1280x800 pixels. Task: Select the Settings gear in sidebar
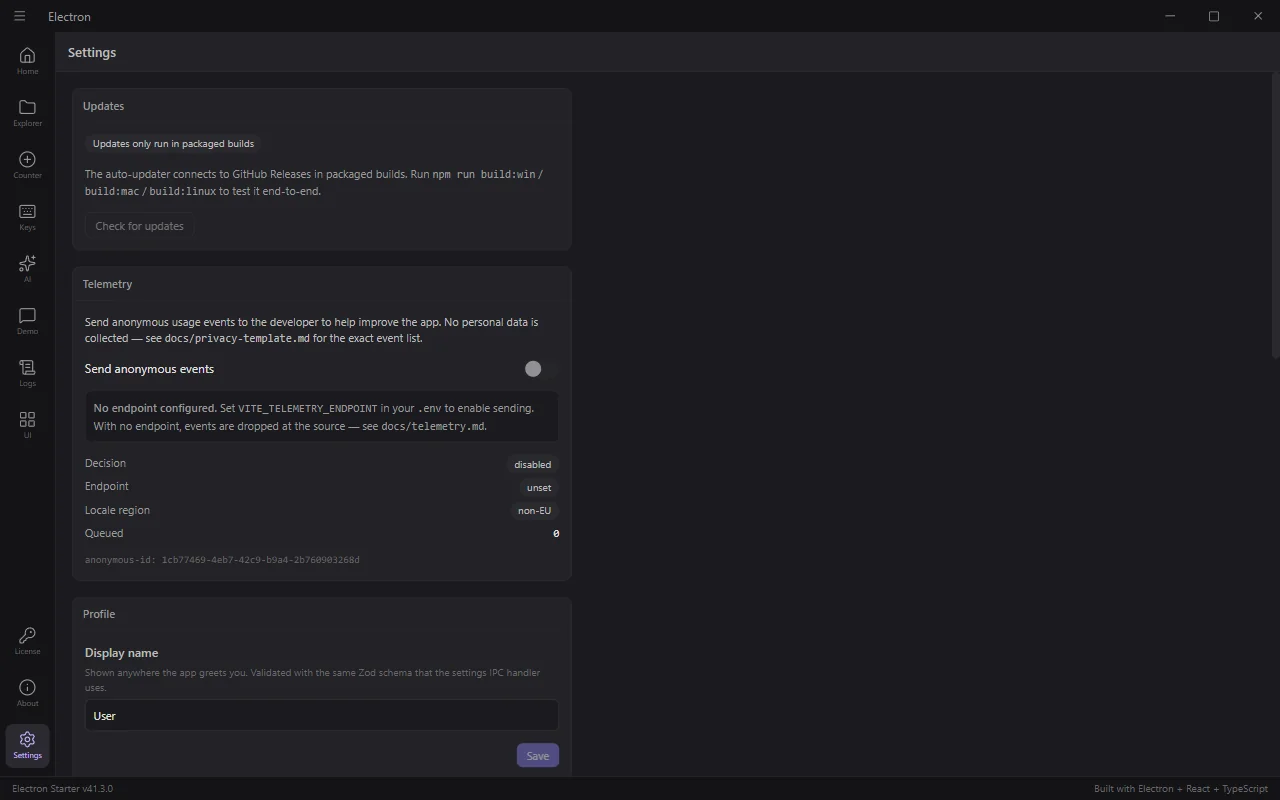click(27, 745)
